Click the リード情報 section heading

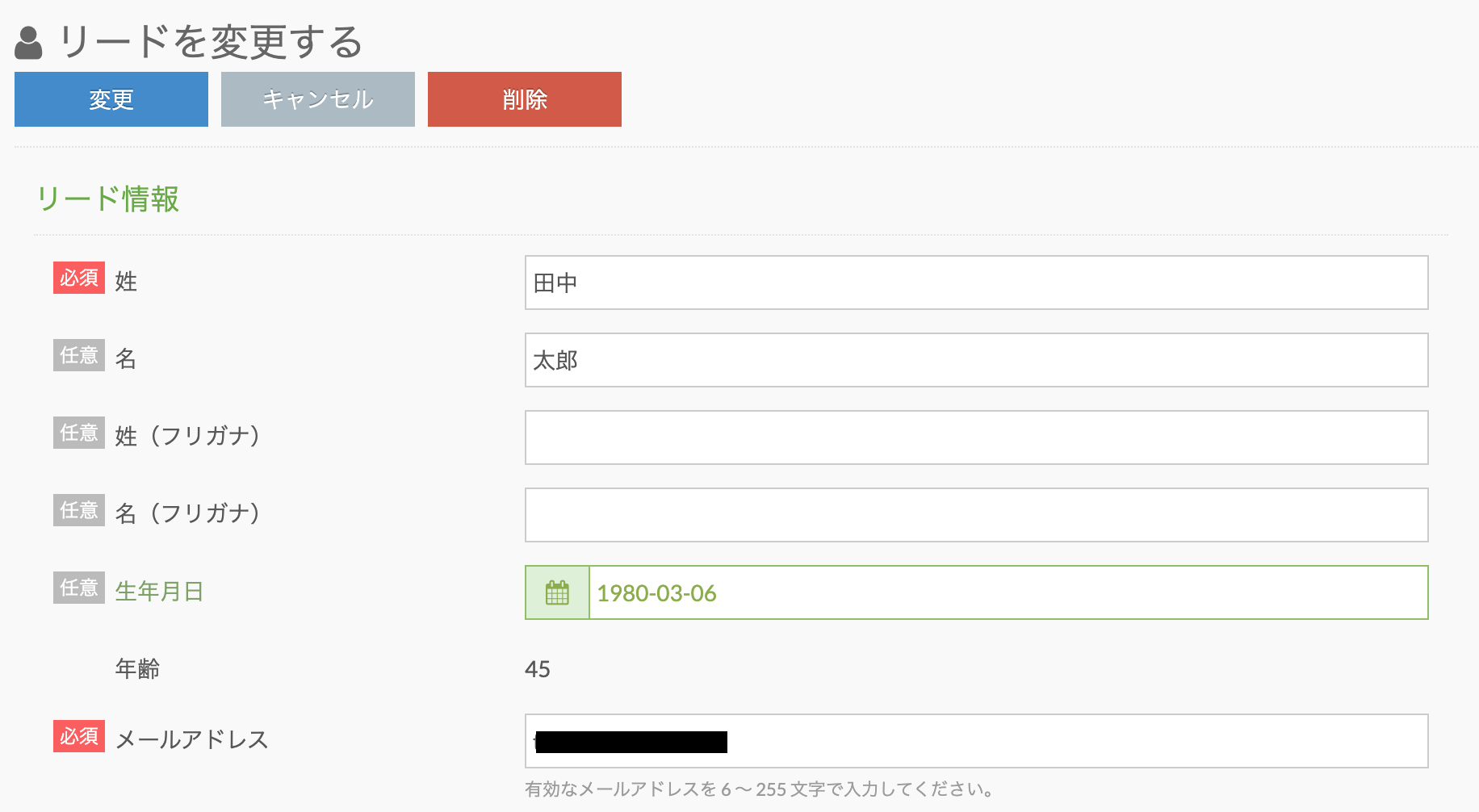pyautogui.click(x=107, y=199)
